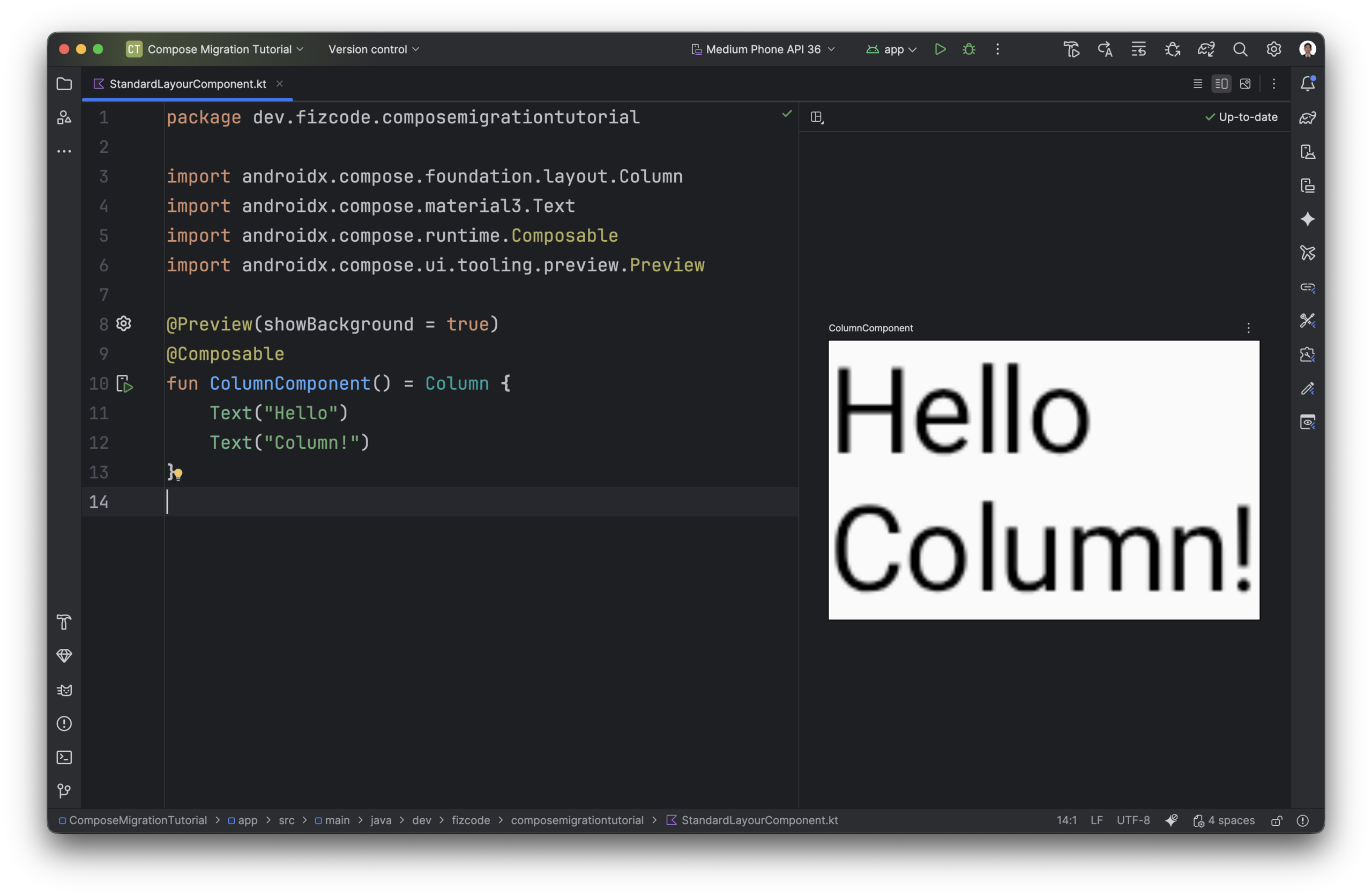1372x896 pixels.
Task: Click Attach Debugger to Android Process icon
Action: 1173,49
